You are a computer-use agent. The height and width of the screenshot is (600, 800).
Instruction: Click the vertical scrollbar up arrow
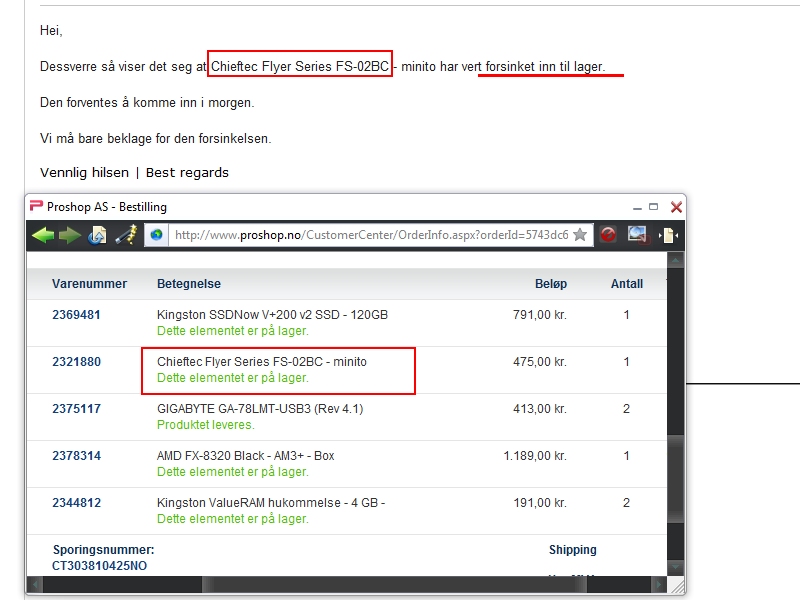click(x=675, y=261)
